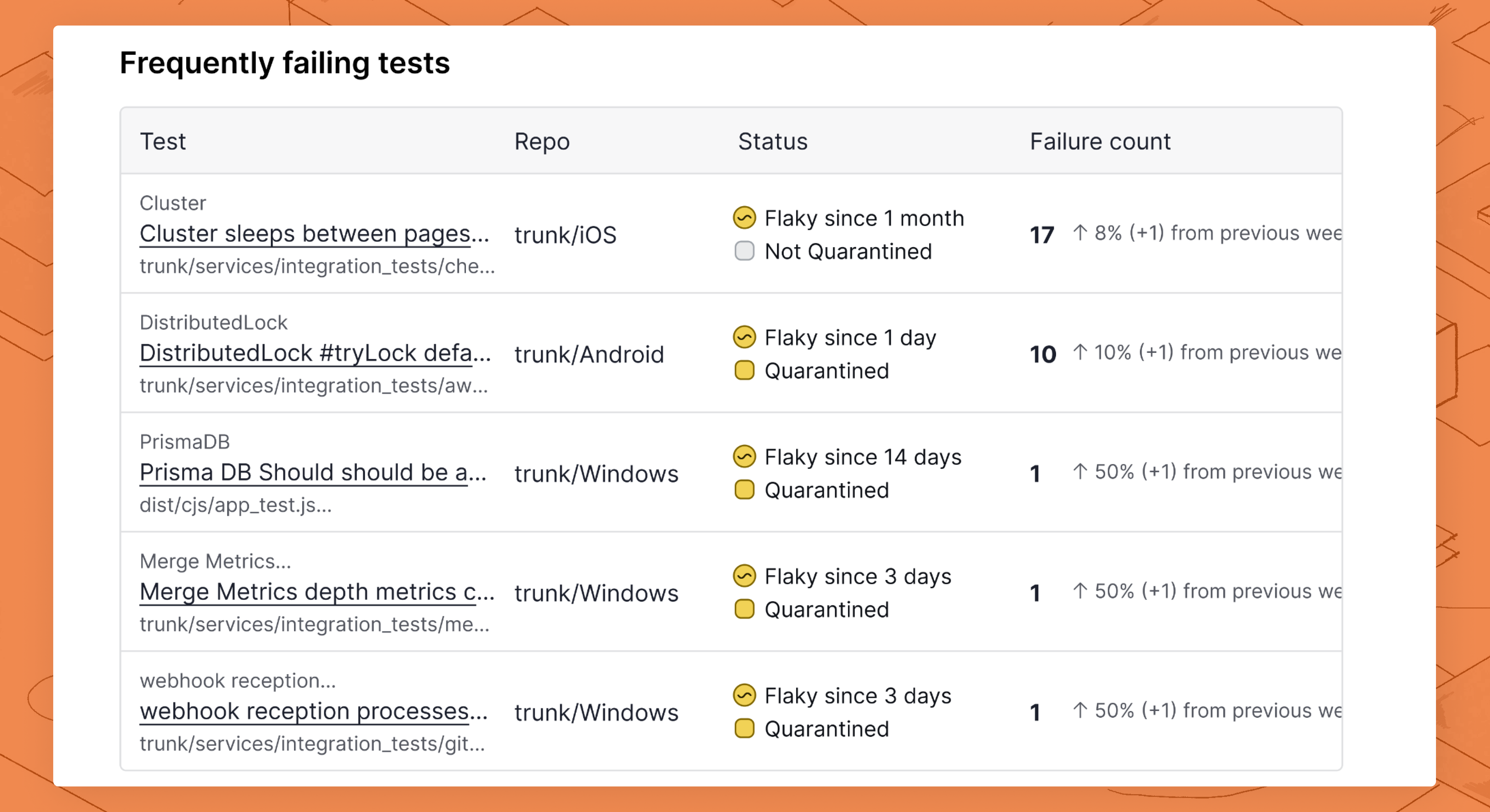Open the 'Merge Metrics depth metrics c...' test link

(317, 592)
